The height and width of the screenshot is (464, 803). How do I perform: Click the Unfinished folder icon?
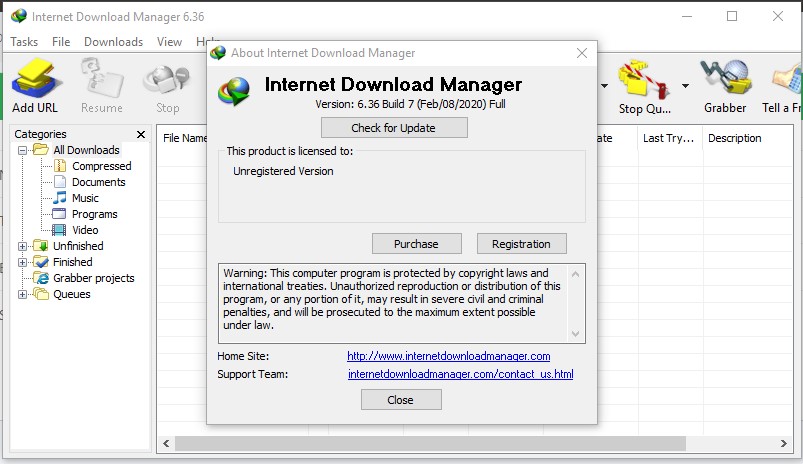(x=41, y=246)
